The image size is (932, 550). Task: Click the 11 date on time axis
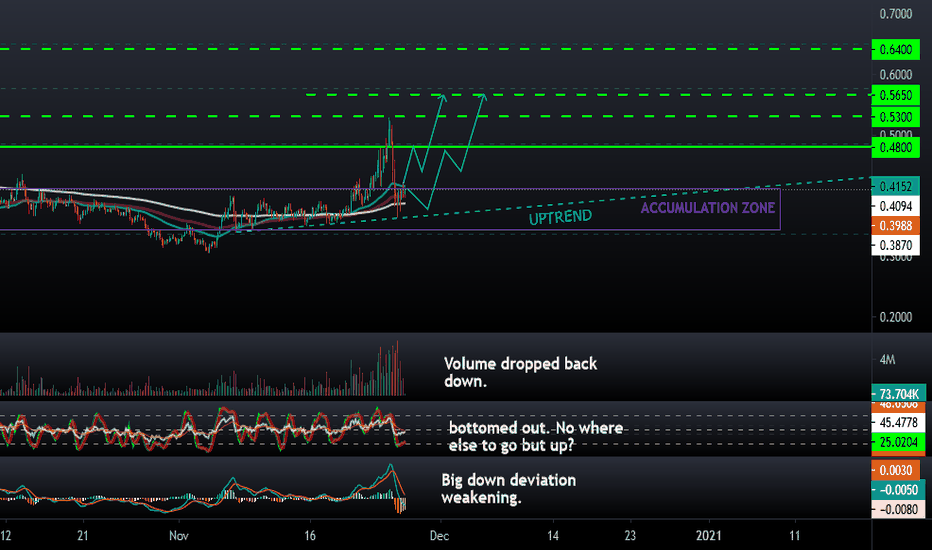(795, 536)
